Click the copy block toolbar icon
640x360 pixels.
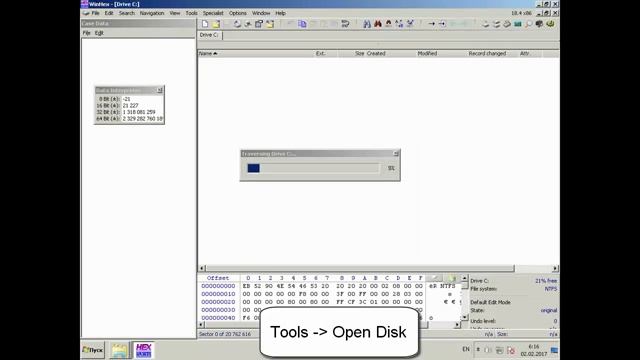coord(302,24)
